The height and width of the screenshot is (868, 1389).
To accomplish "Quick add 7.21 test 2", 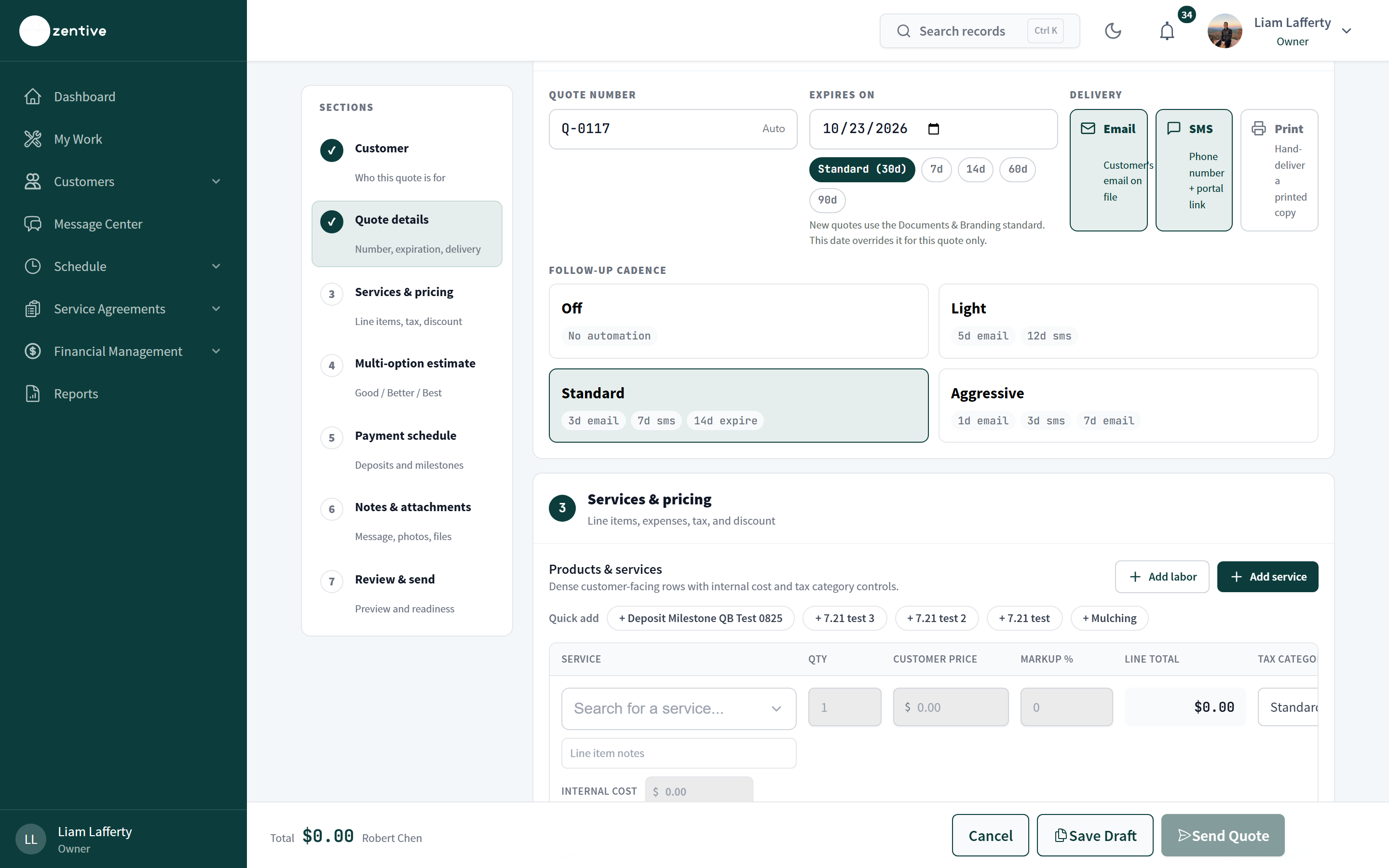I will (x=936, y=618).
